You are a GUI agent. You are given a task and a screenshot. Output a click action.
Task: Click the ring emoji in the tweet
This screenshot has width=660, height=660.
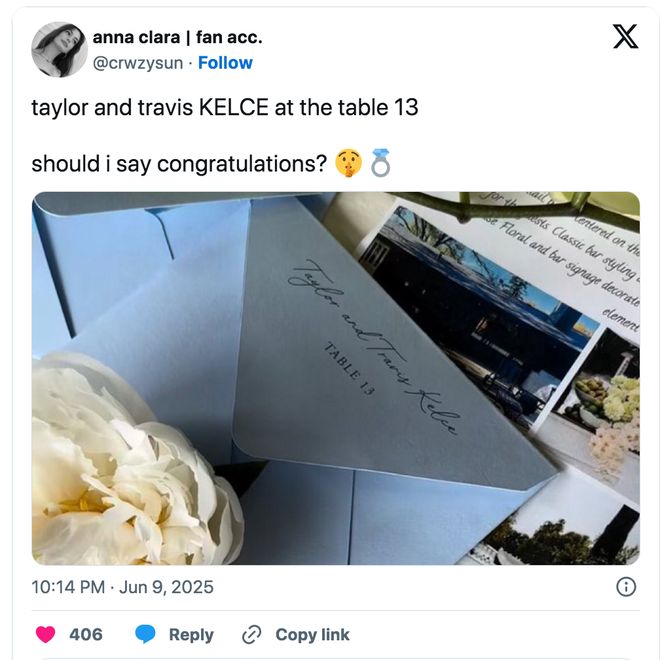[381, 163]
